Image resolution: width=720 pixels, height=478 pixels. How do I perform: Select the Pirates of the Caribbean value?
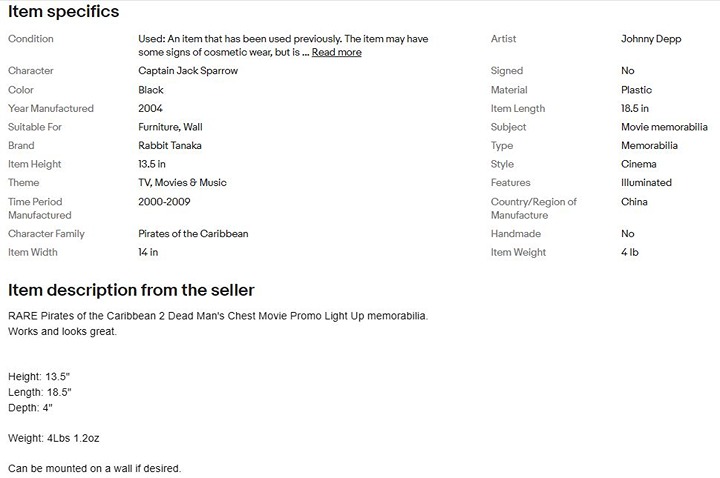(x=193, y=234)
